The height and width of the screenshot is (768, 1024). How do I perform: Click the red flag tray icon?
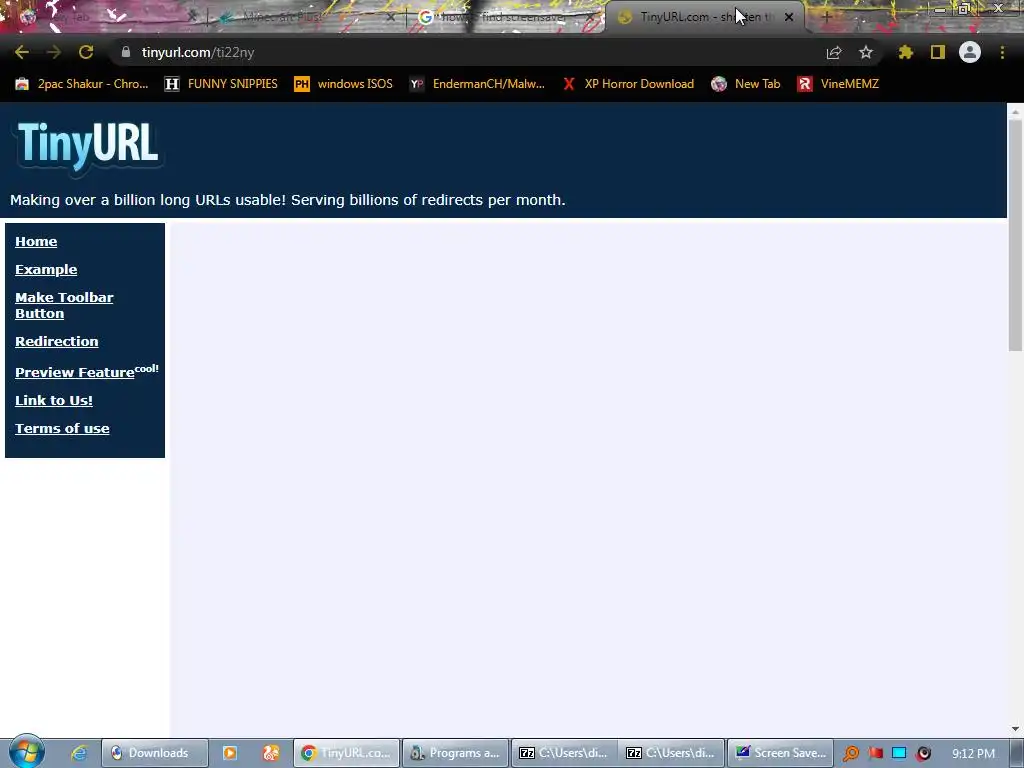(x=876, y=754)
